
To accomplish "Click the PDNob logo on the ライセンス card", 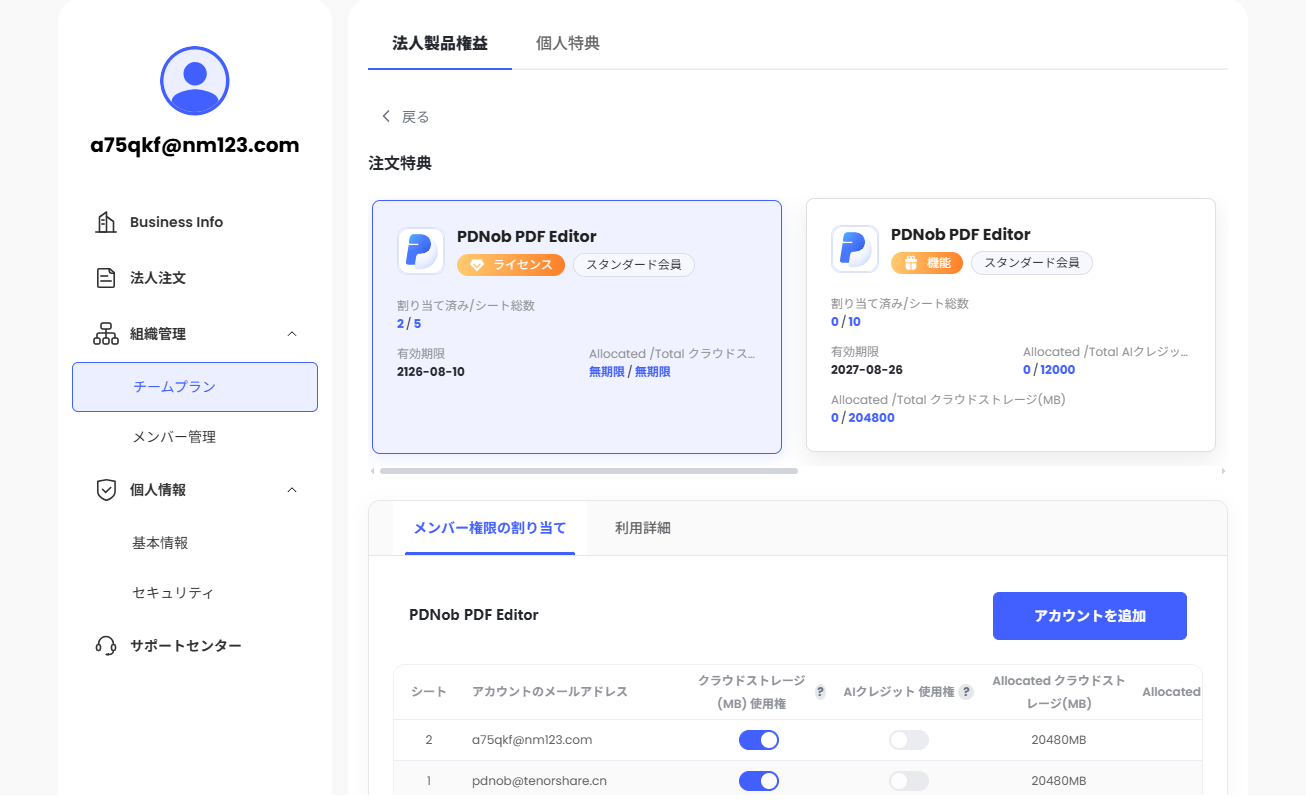I will 421,251.
